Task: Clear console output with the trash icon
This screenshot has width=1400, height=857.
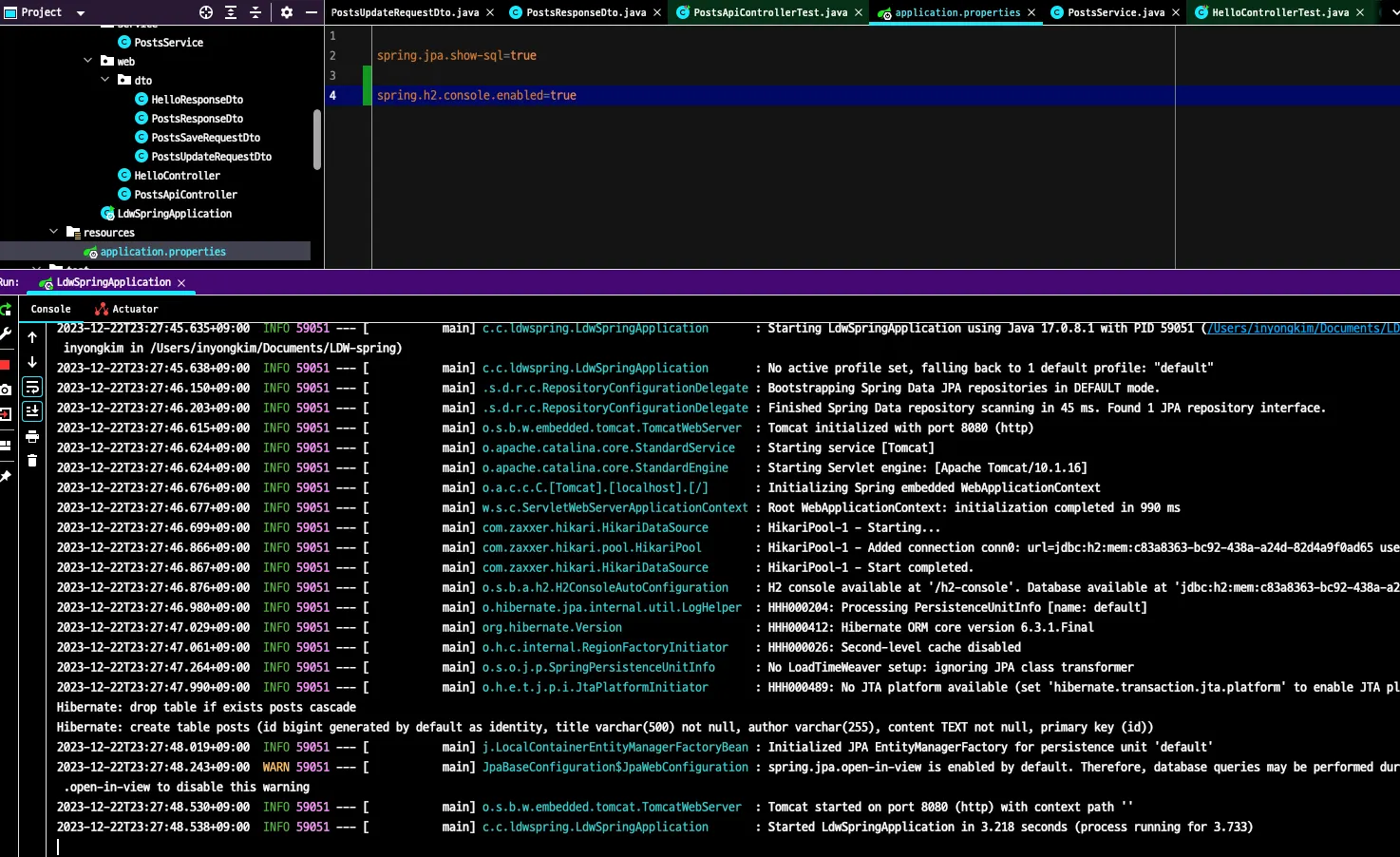Action: tap(32, 461)
